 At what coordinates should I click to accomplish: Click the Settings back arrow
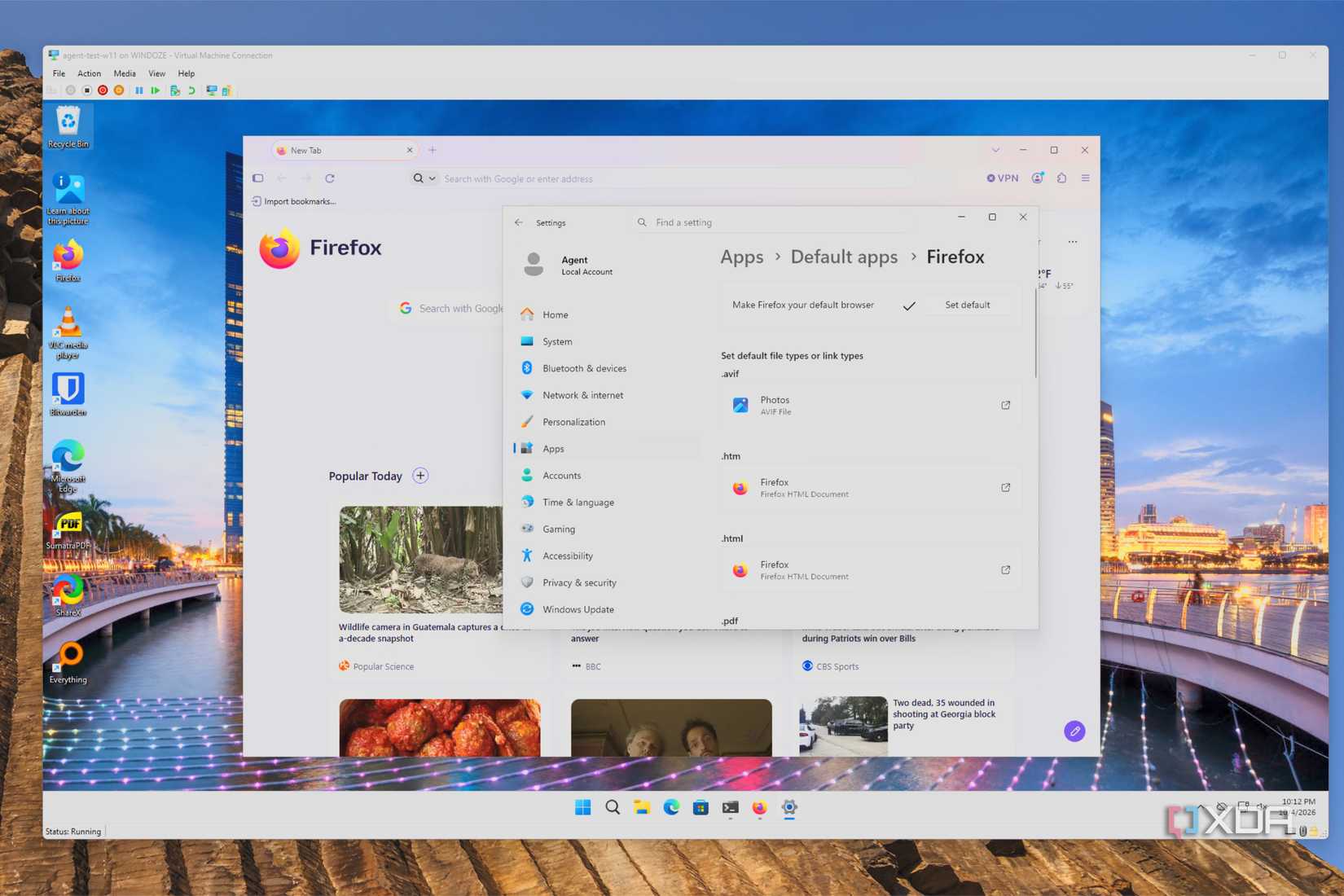519,222
